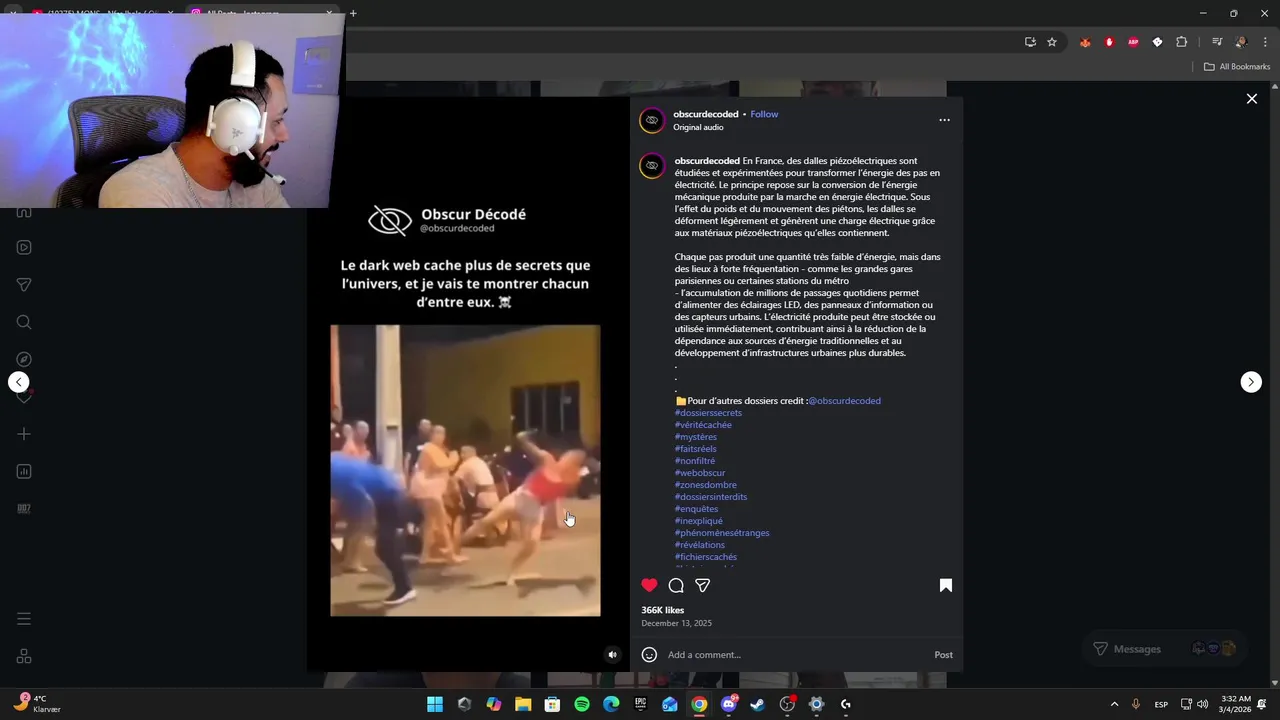Open Explore compass in sidebar
The image size is (1280, 720).
pos(24,359)
